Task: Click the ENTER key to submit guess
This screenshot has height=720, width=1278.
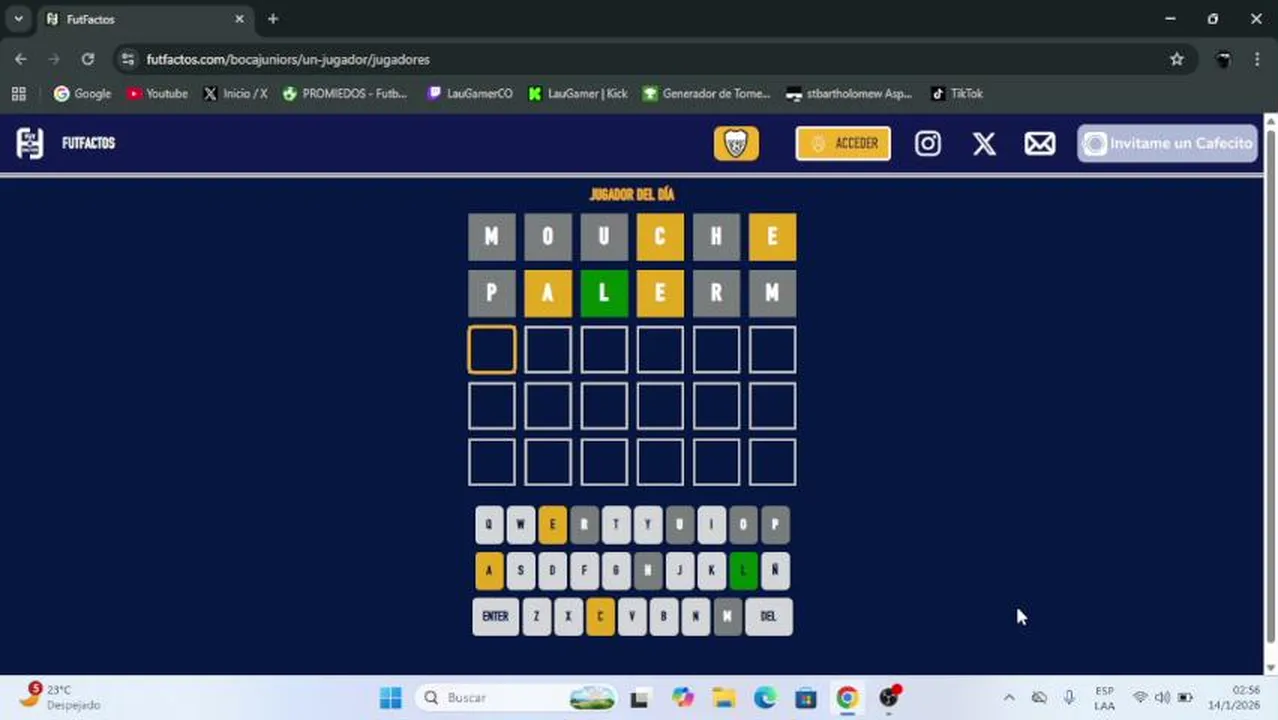Action: point(496,617)
